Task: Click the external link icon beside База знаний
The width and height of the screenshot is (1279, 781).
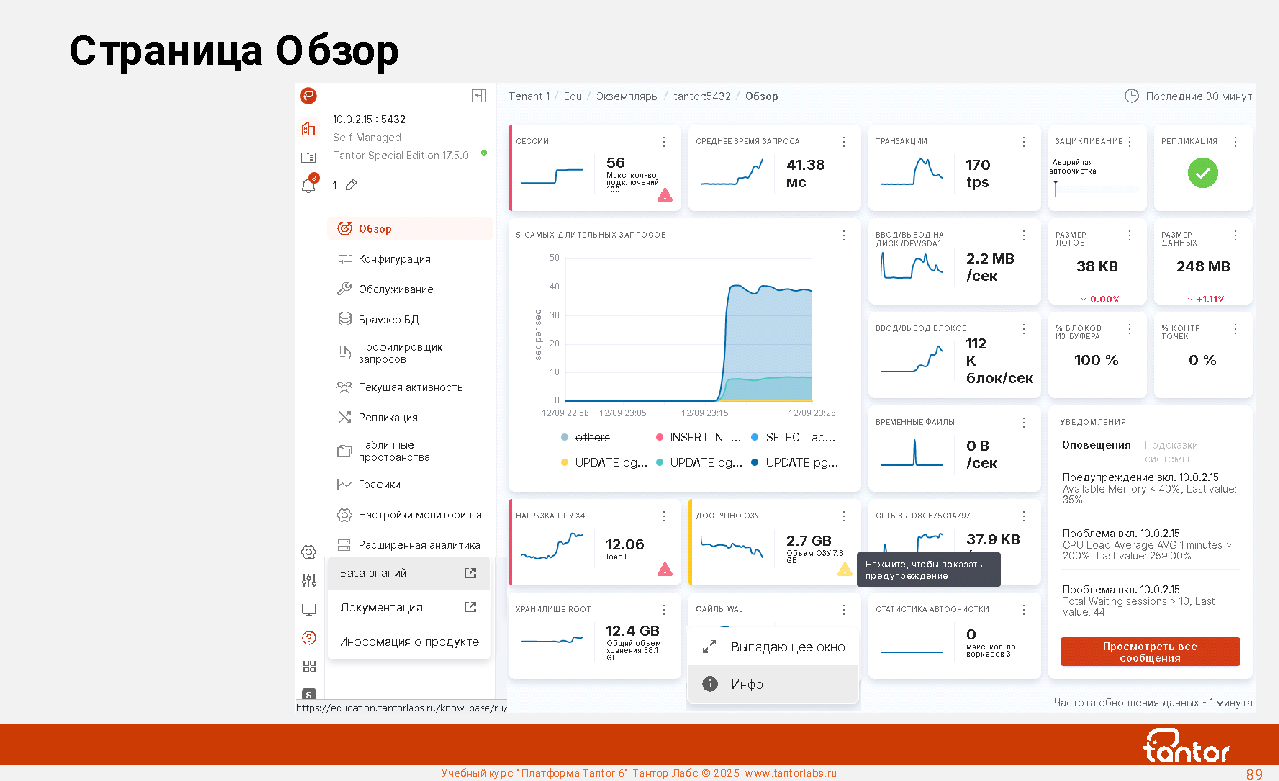Action: [x=470, y=574]
